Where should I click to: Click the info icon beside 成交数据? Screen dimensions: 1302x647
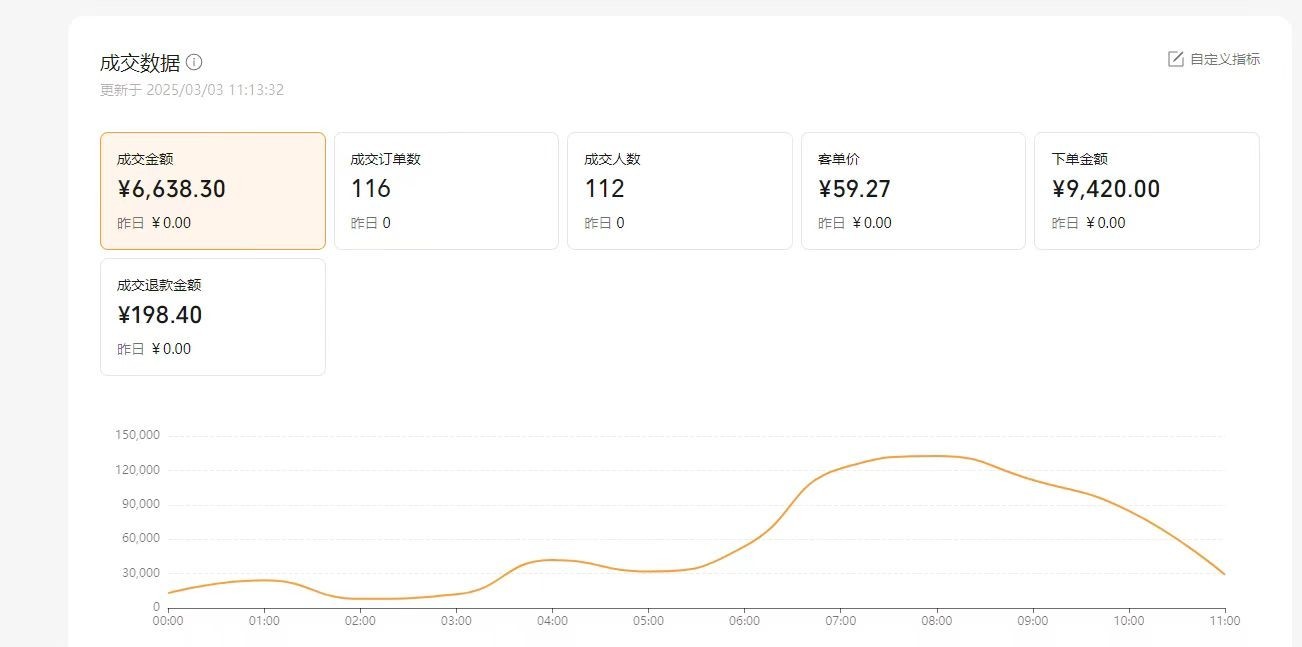[x=194, y=62]
